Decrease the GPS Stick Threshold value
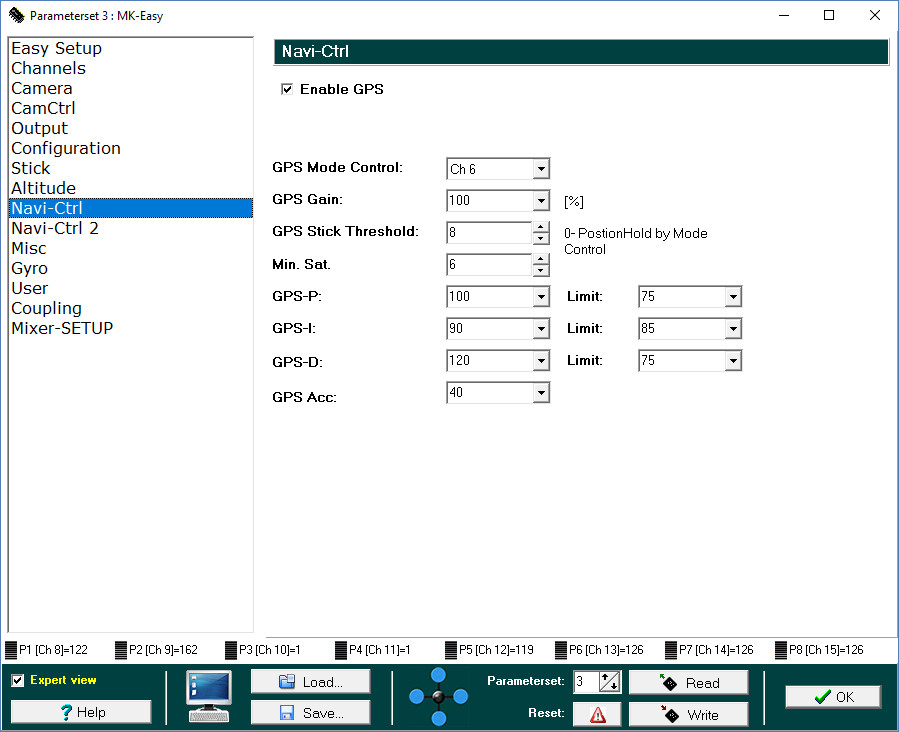This screenshot has width=899, height=732. coord(541,239)
